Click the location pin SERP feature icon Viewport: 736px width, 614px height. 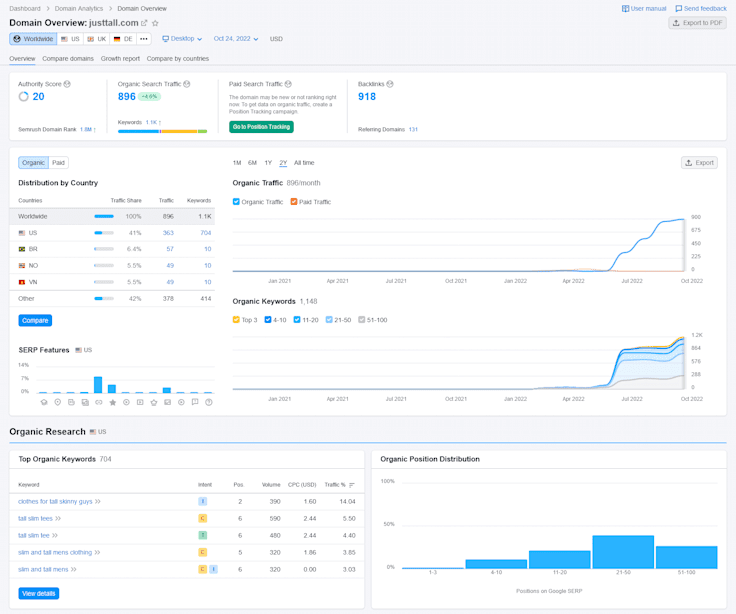coord(58,402)
